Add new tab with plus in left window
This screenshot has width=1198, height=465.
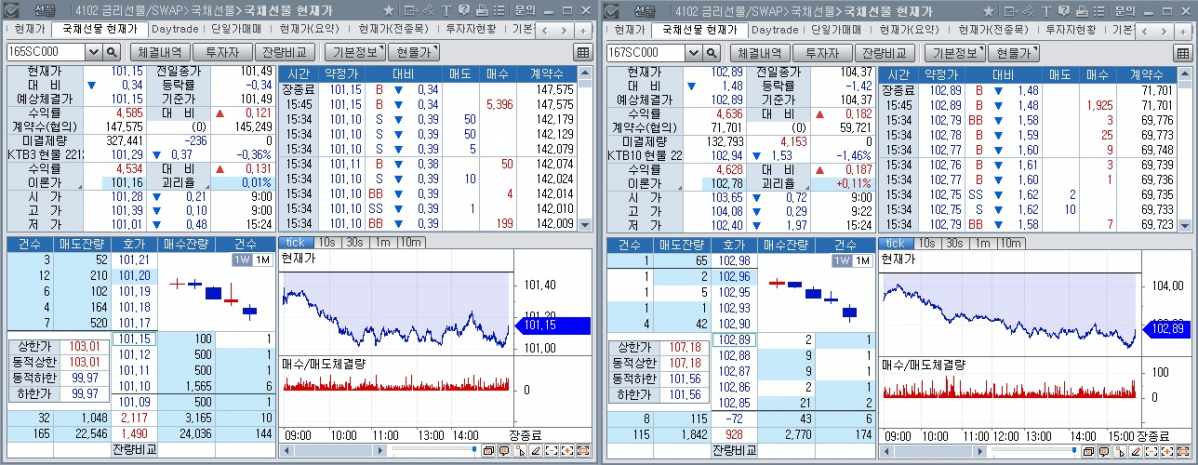(583, 31)
